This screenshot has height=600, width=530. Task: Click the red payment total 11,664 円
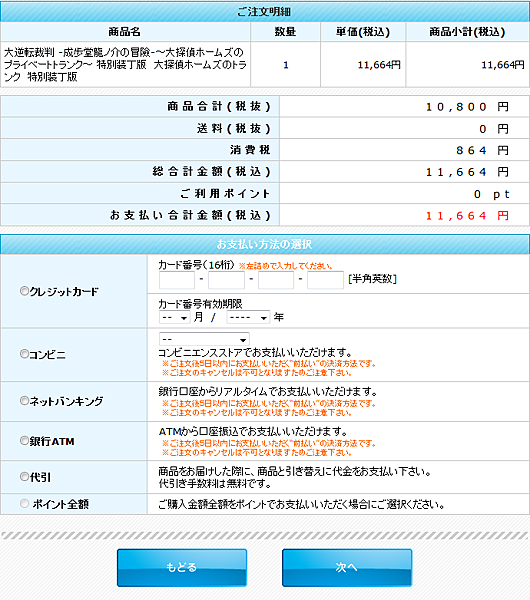(x=467, y=216)
